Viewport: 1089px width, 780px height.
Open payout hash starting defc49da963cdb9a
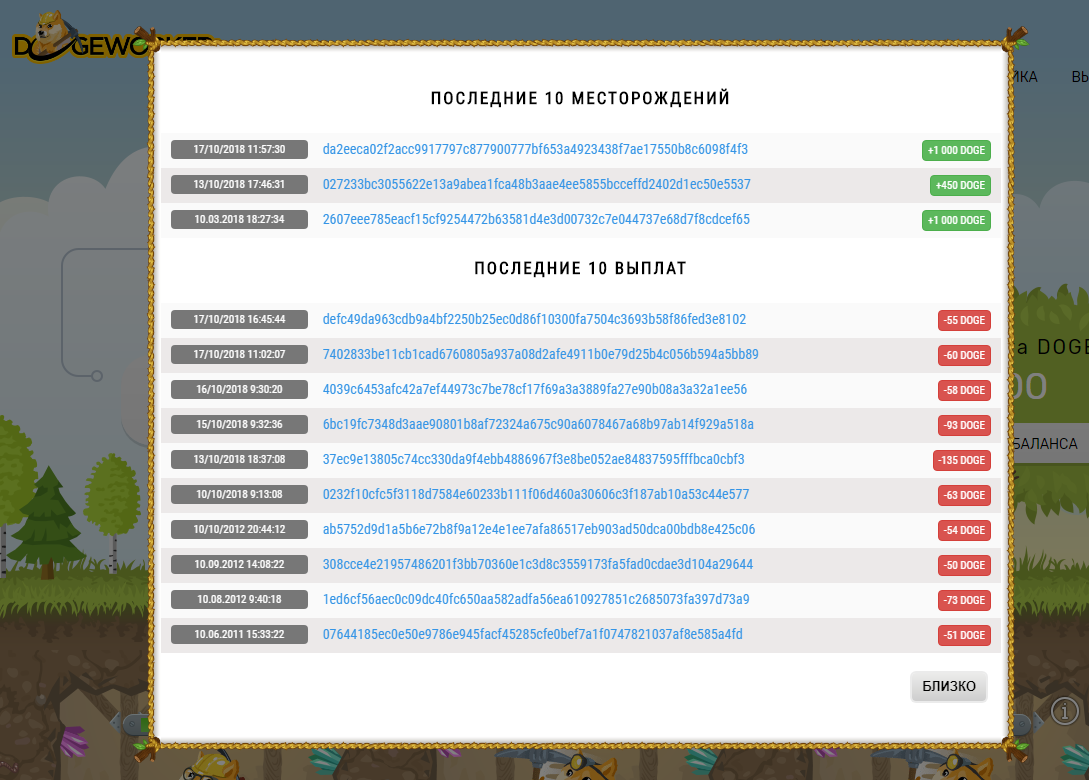click(x=534, y=320)
